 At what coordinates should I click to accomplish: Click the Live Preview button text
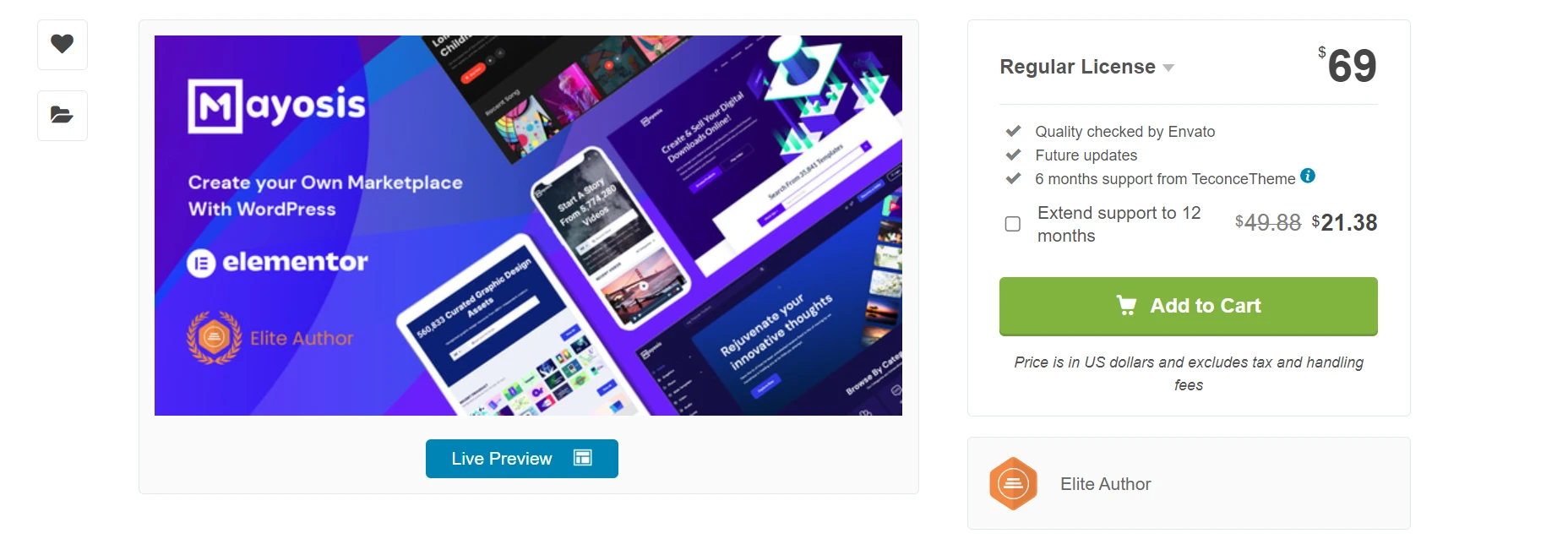click(x=502, y=459)
